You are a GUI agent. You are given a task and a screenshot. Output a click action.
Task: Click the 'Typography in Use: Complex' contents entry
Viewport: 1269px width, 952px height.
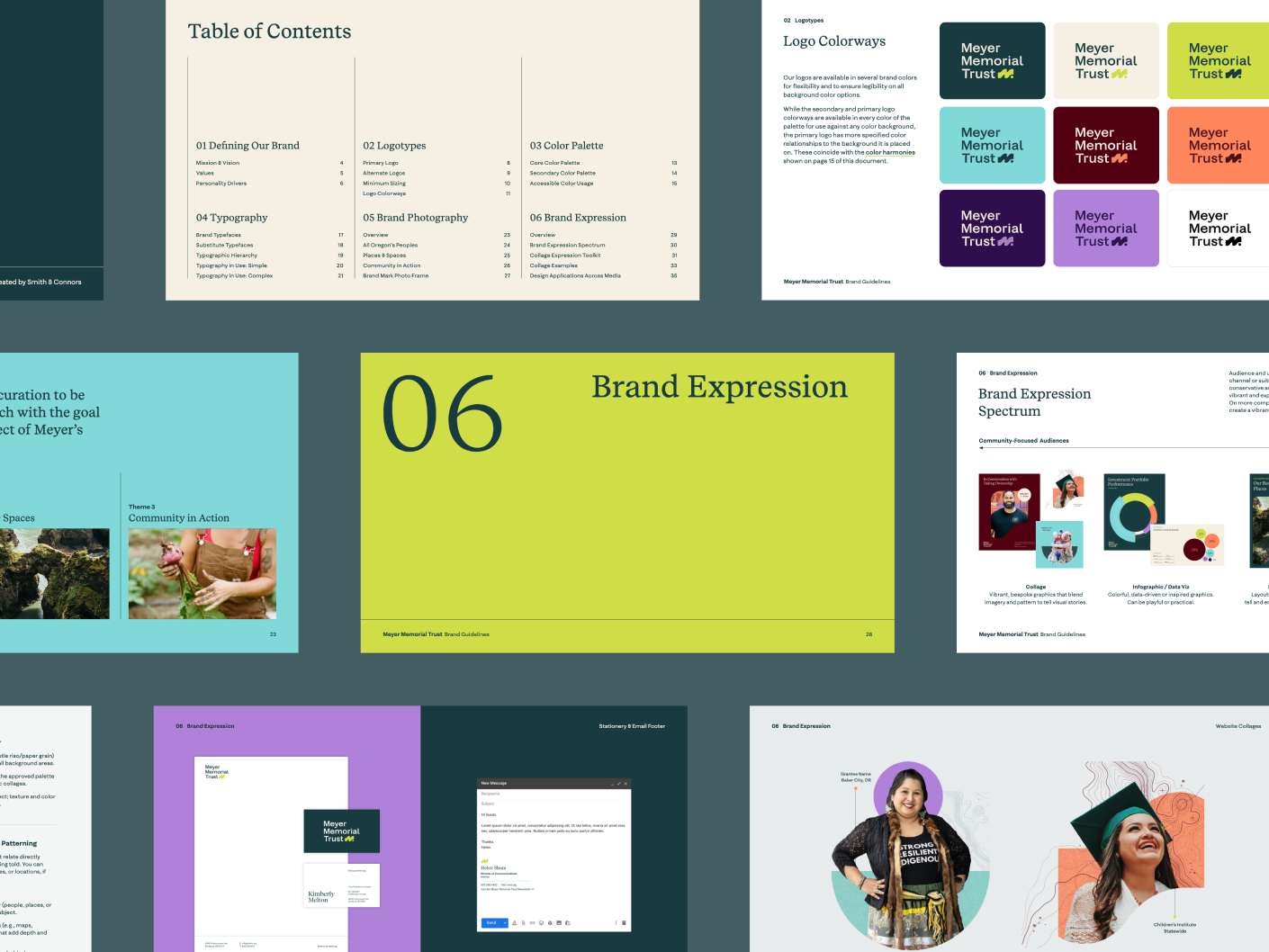235,276
